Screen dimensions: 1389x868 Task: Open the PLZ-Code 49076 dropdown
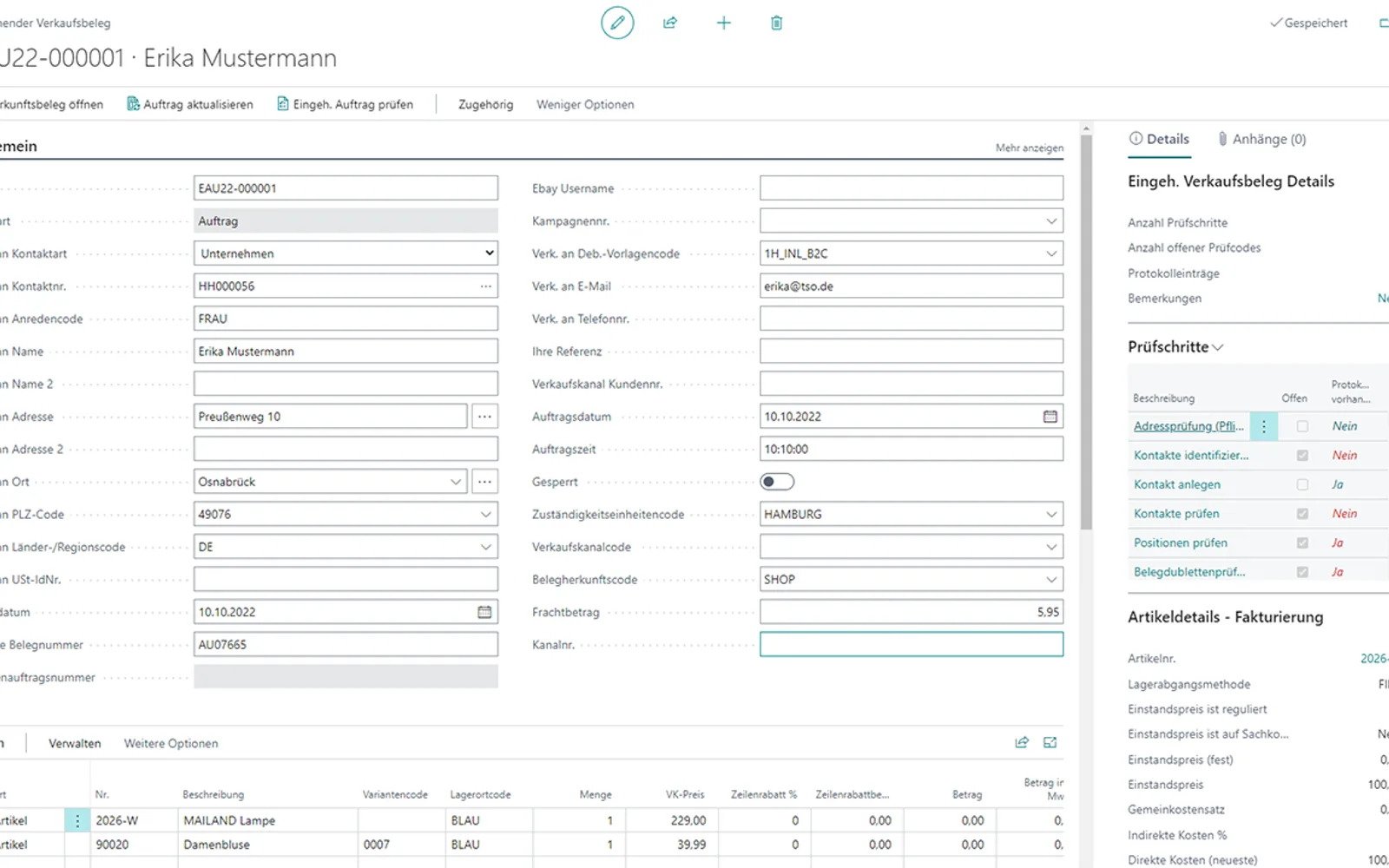[x=486, y=514]
